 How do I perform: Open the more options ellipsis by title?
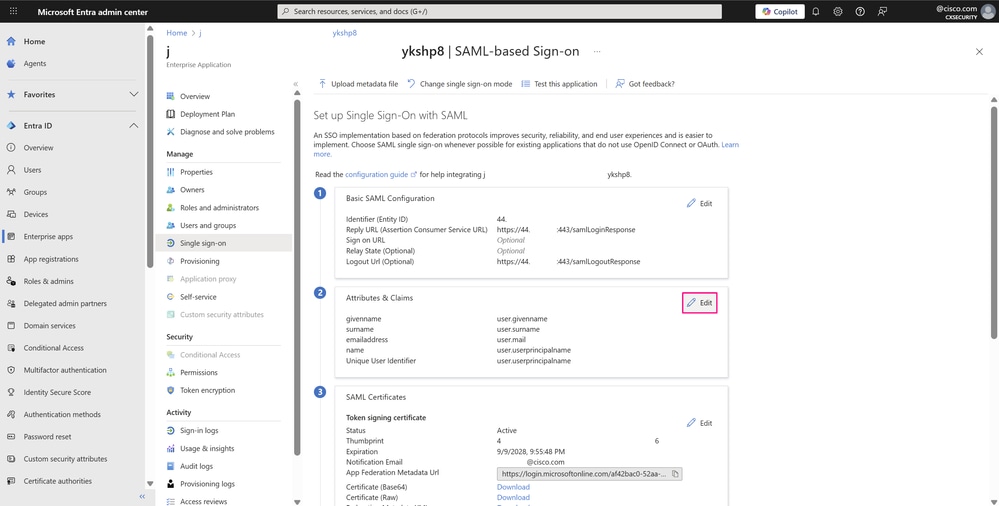click(597, 52)
